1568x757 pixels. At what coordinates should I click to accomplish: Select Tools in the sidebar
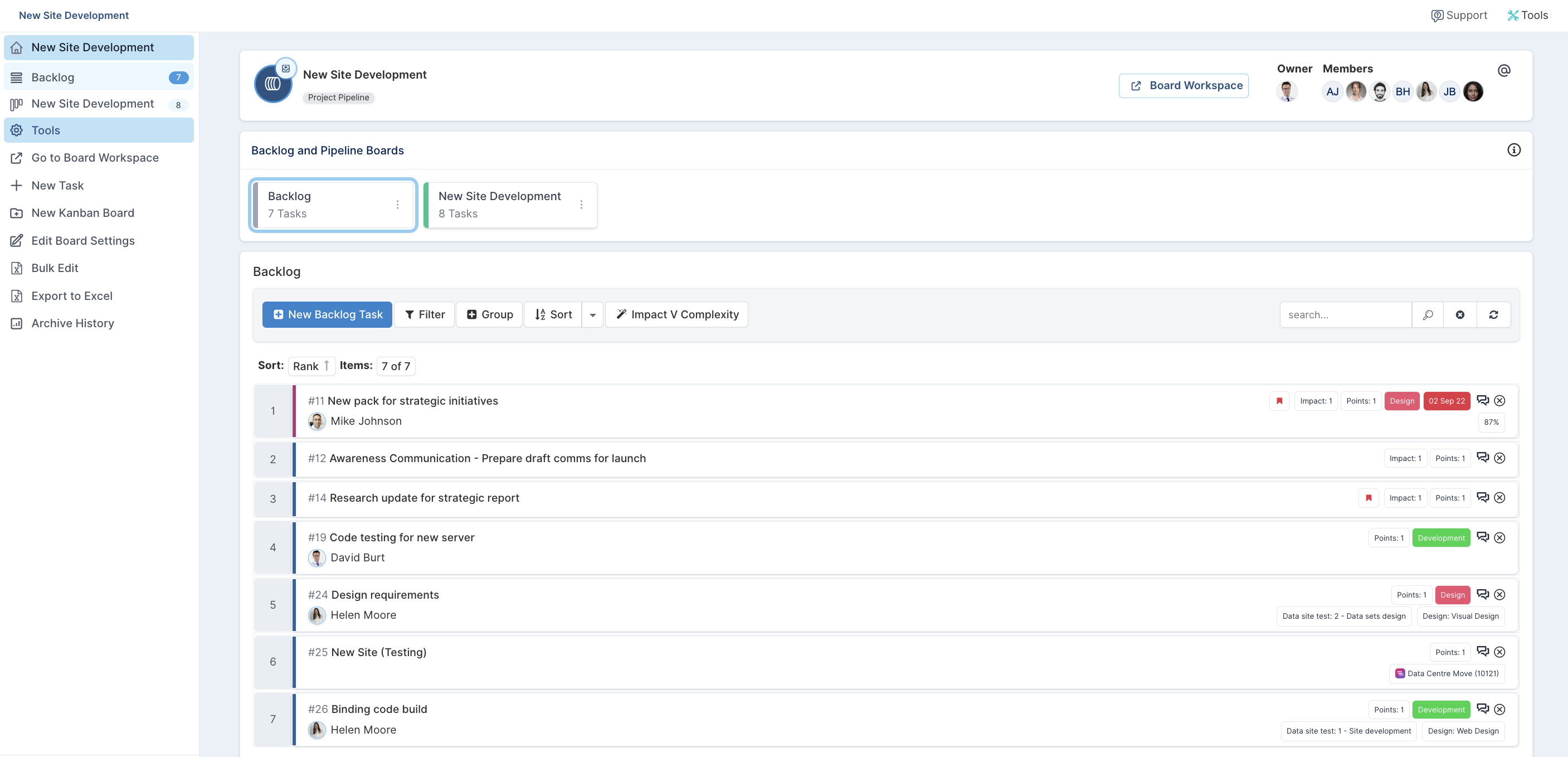[99, 130]
